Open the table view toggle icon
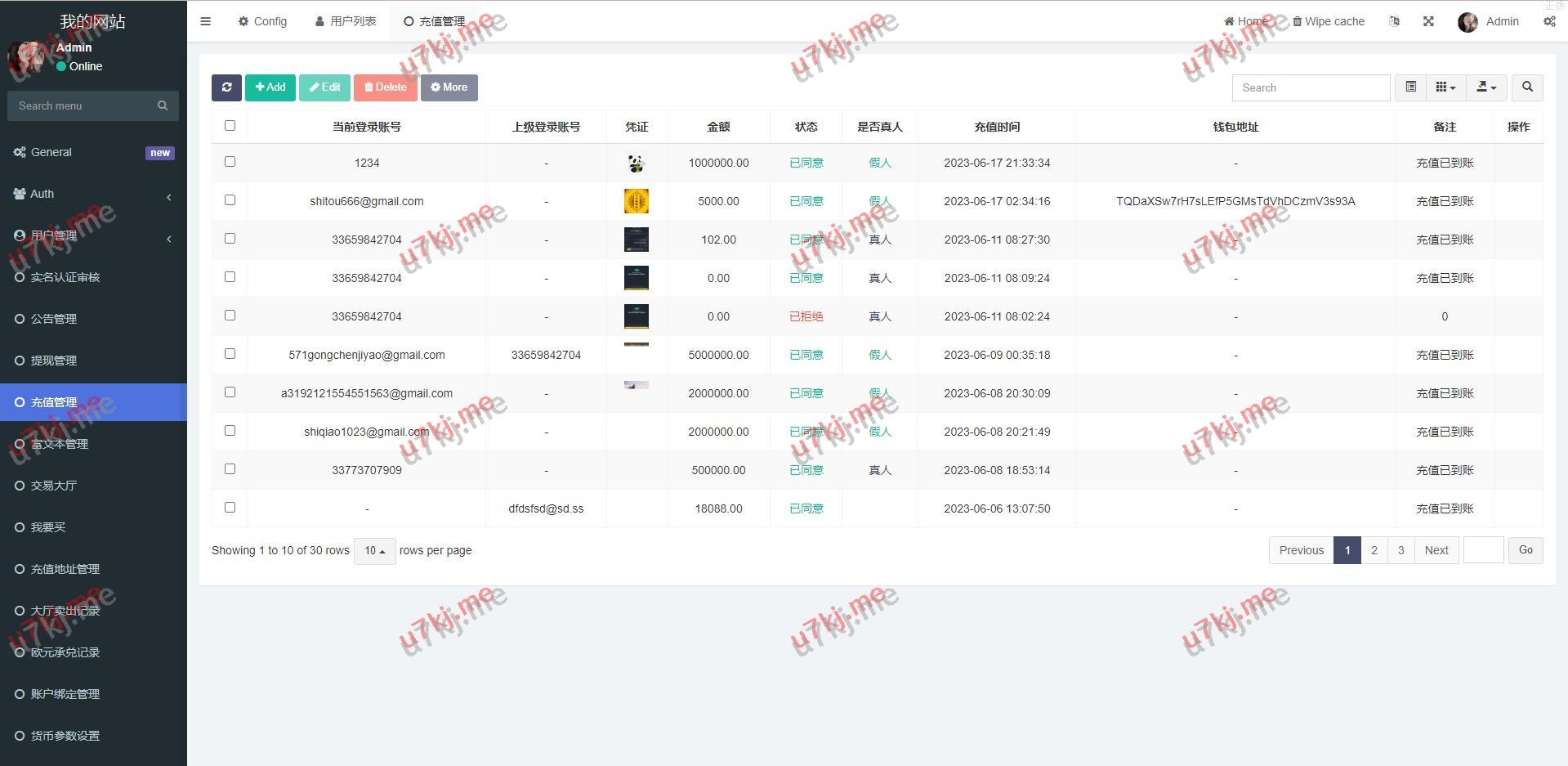This screenshot has height=766, width=1568. tap(1410, 87)
